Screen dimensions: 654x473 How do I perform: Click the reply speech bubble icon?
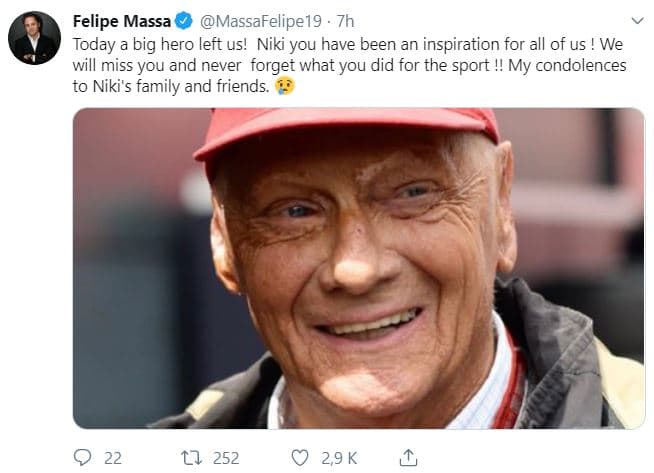(82, 457)
